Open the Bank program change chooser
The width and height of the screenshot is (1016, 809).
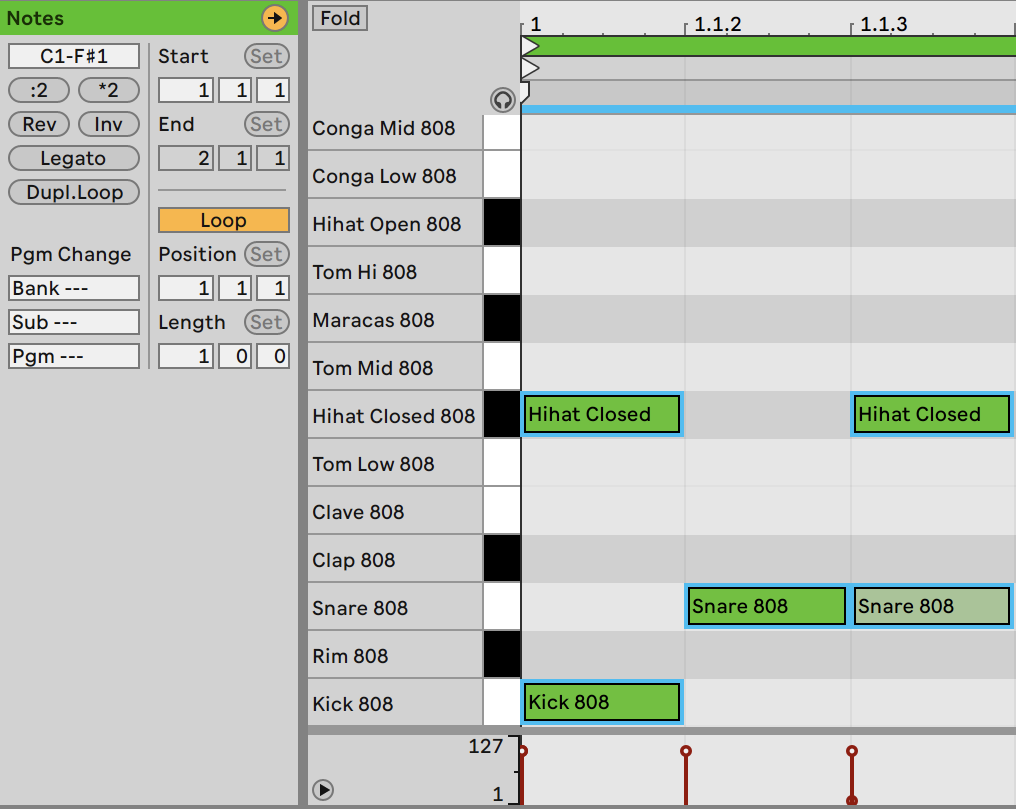tap(74, 288)
